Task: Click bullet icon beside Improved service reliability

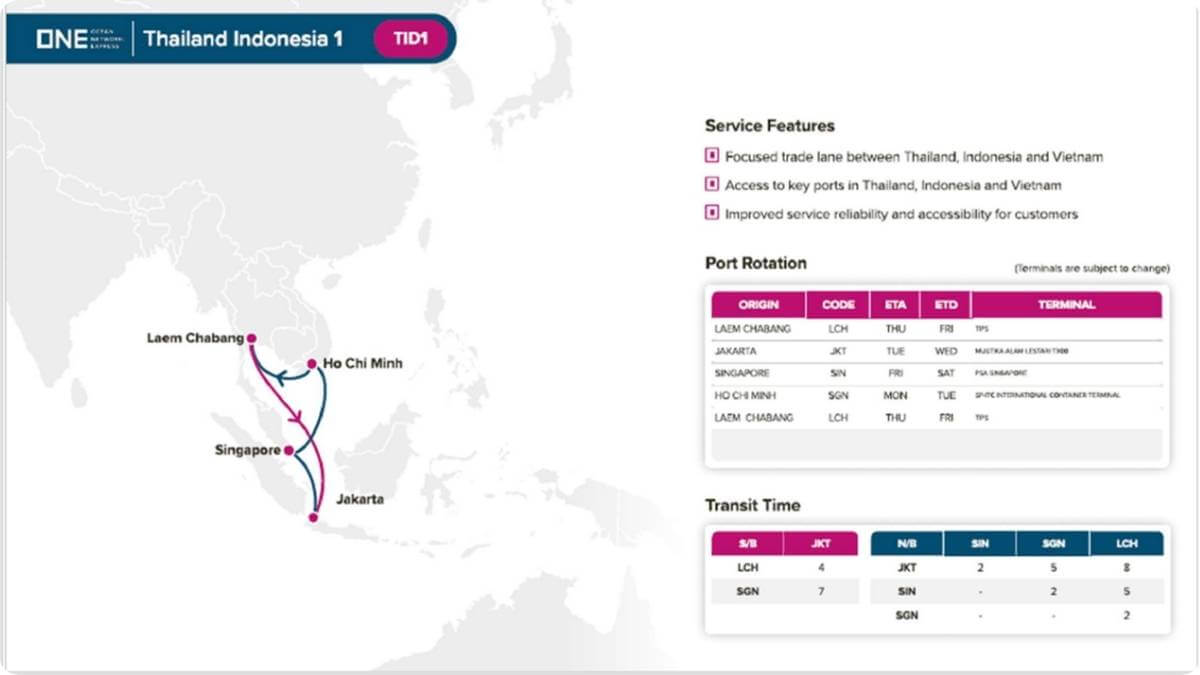Action: pos(712,213)
